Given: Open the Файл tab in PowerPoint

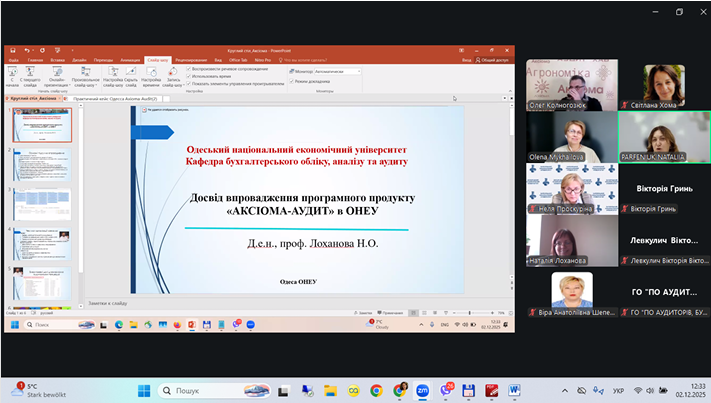Looking at the screenshot, I should point(14,60).
